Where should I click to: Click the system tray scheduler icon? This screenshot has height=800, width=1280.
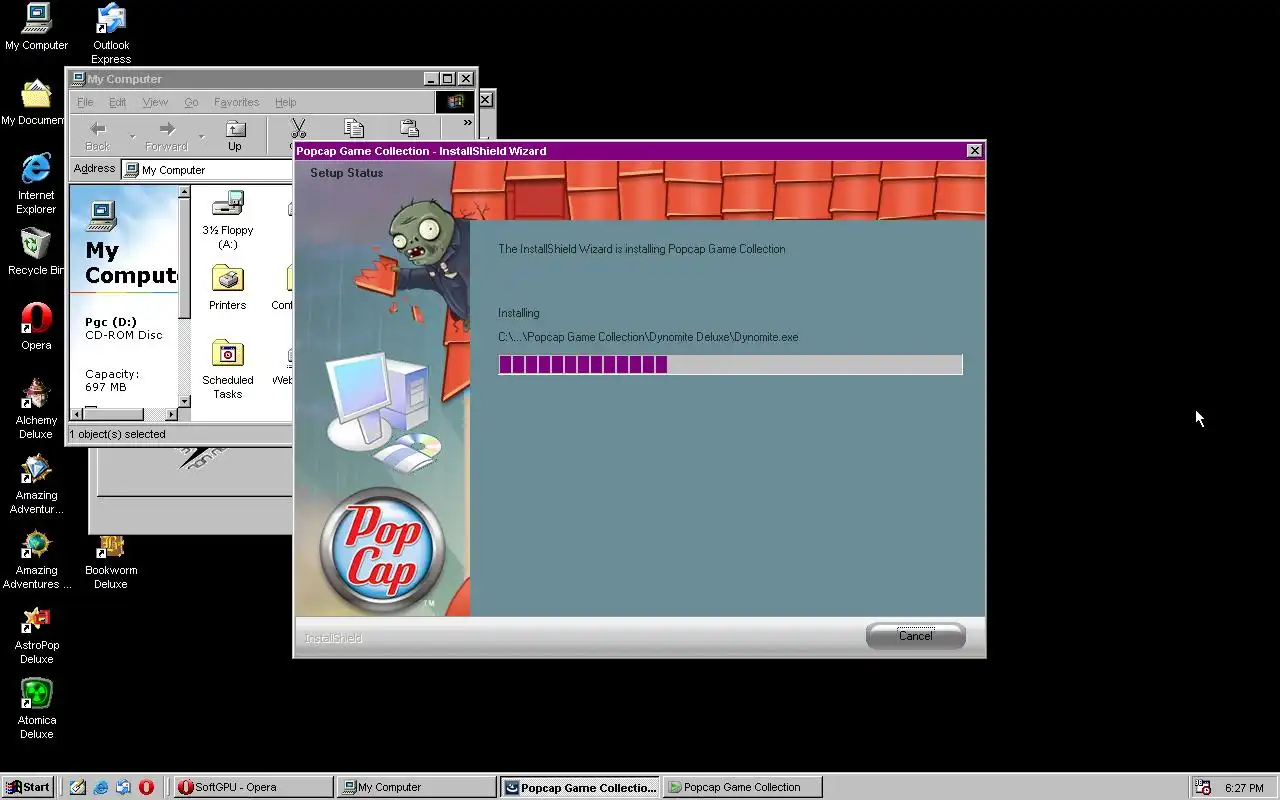point(1203,787)
